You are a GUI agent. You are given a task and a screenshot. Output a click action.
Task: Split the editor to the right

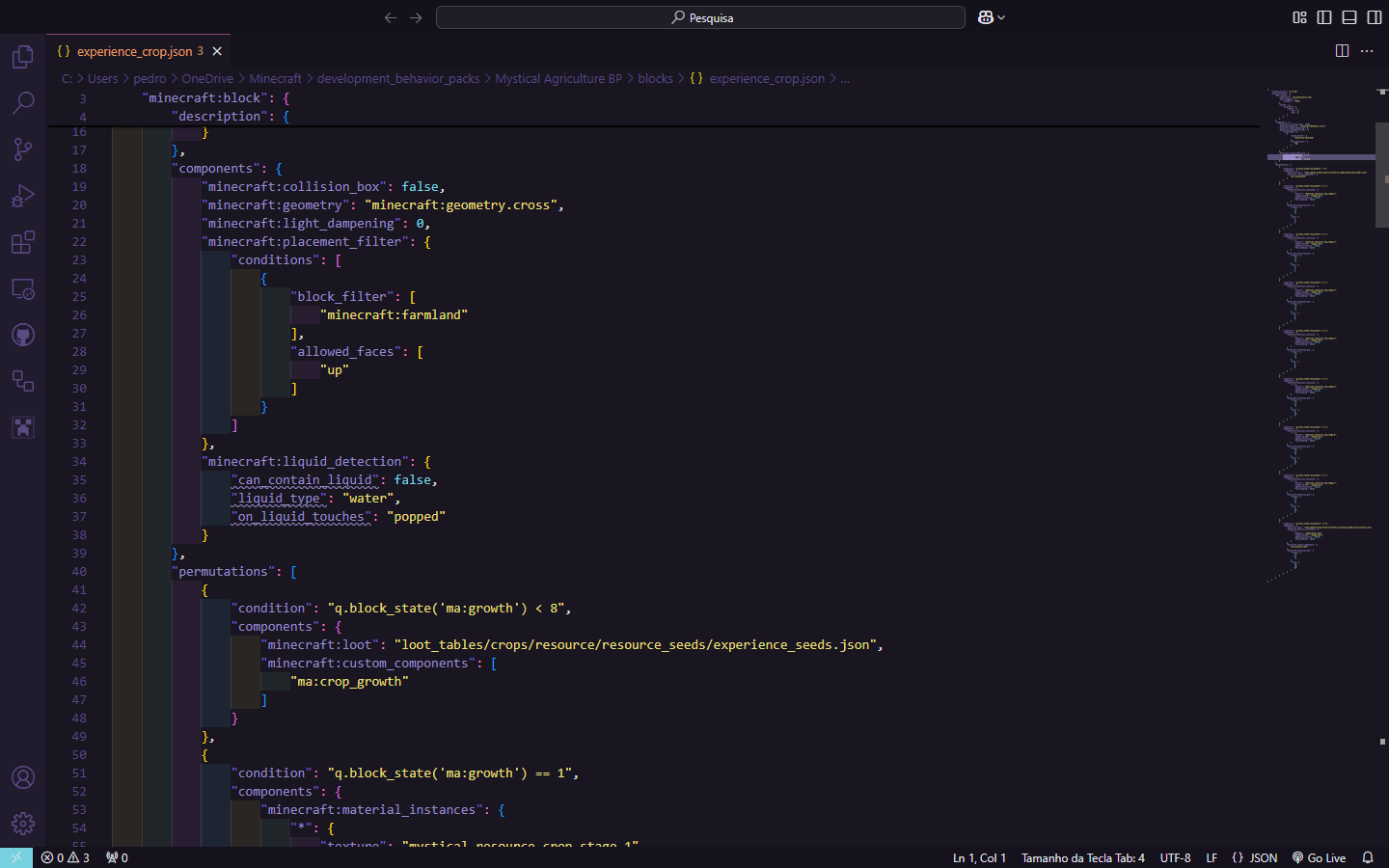(x=1342, y=51)
